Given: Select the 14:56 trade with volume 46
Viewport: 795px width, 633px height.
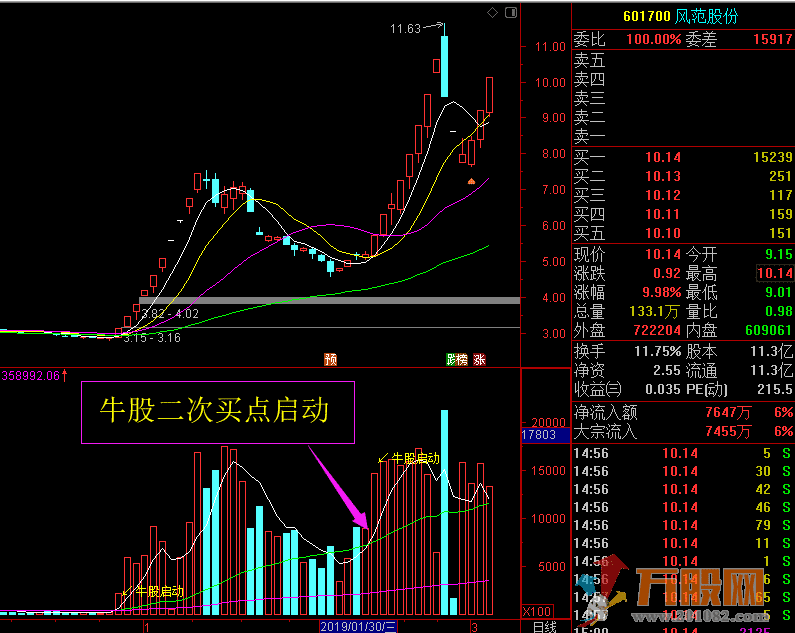Looking at the screenshot, I should [x=682, y=508].
